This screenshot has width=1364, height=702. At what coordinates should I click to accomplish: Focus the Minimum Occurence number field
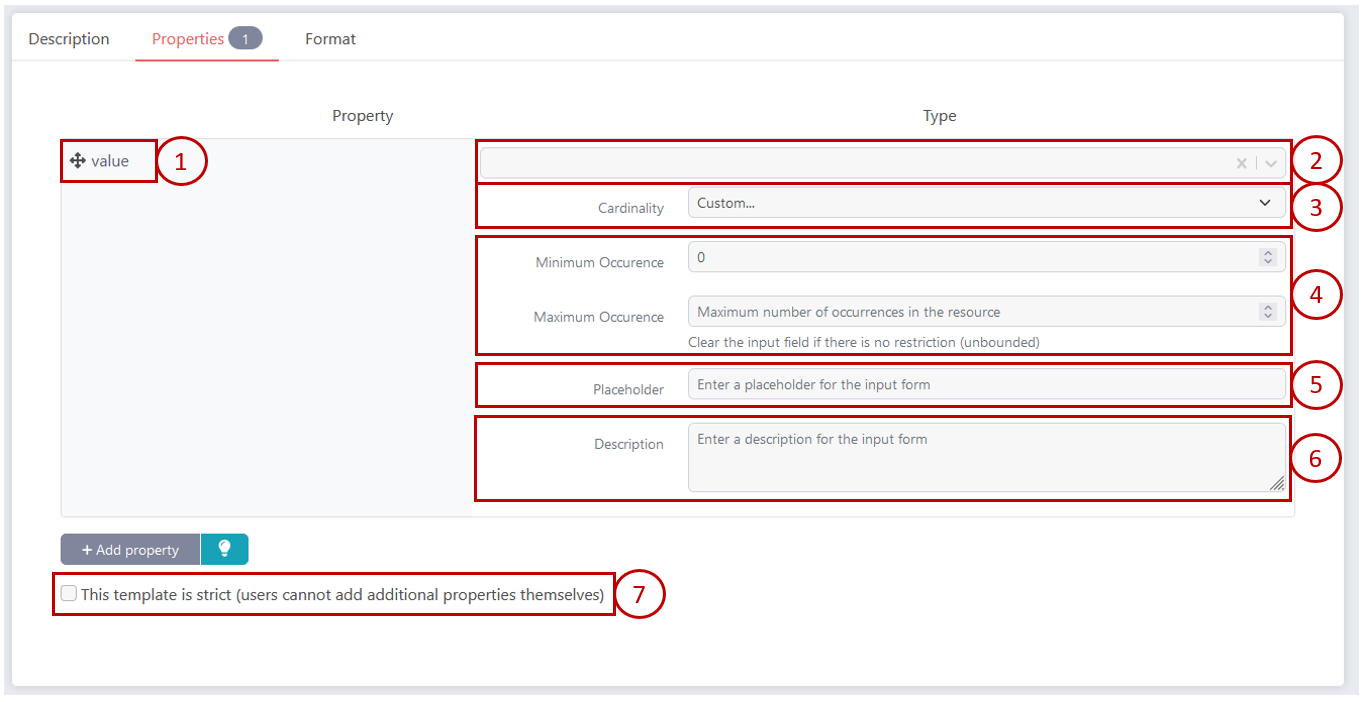970,258
